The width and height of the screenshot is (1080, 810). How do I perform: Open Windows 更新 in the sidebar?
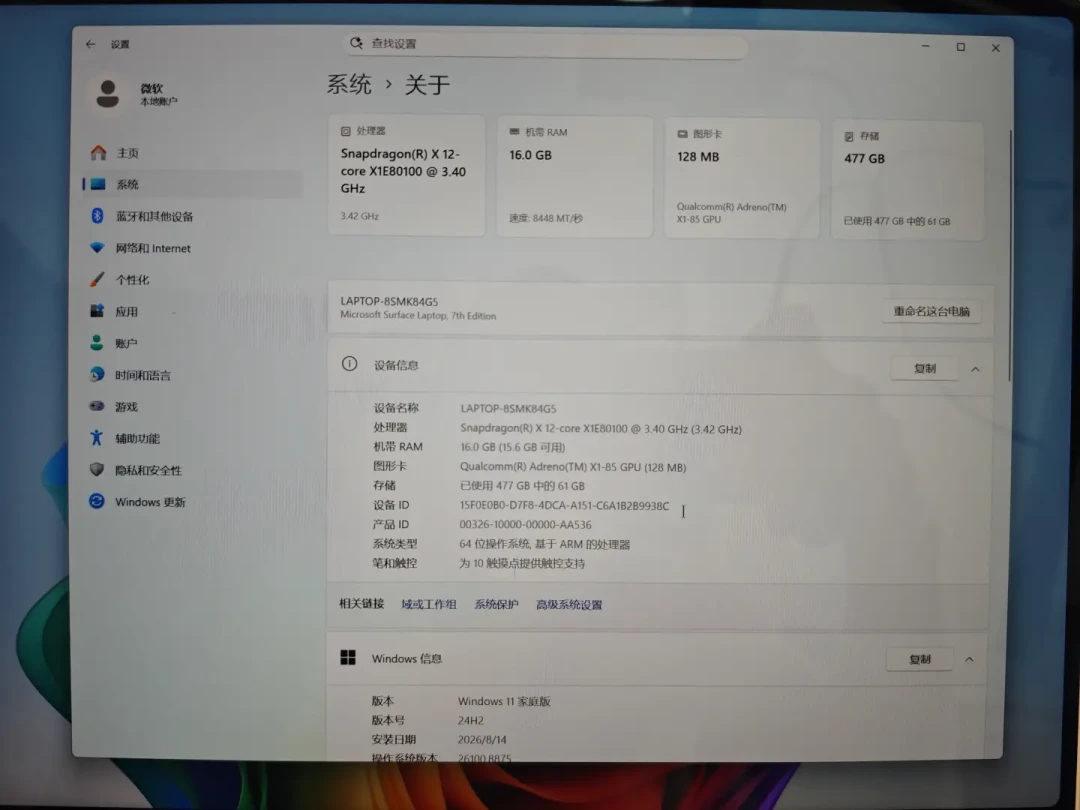pos(193,501)
